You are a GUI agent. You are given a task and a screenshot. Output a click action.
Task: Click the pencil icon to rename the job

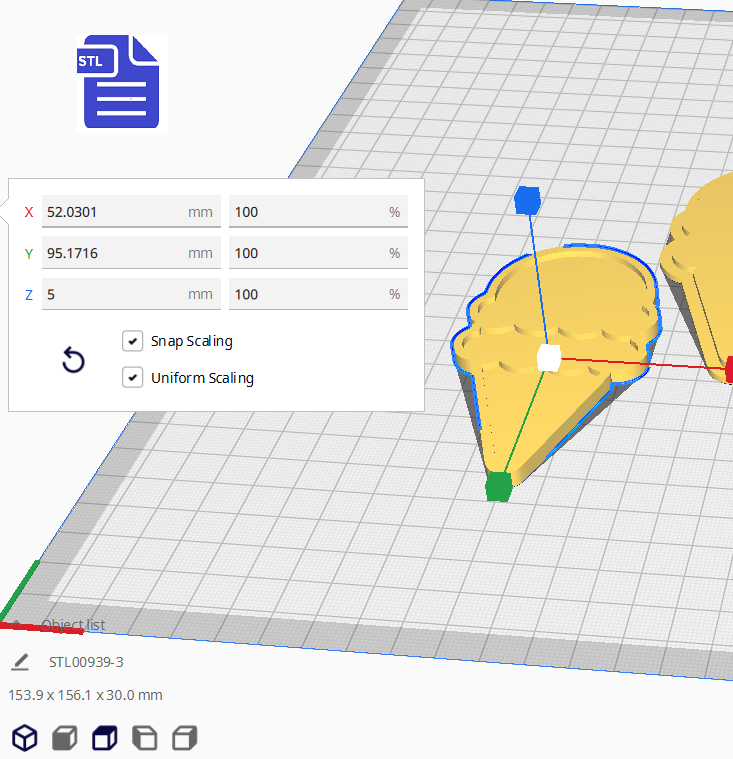click(x=20, y=662)
